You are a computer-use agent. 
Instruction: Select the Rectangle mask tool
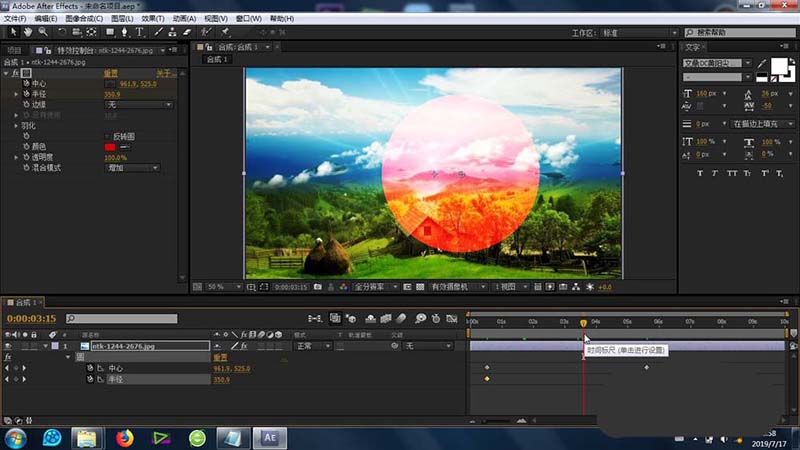[x=110, y=32]
